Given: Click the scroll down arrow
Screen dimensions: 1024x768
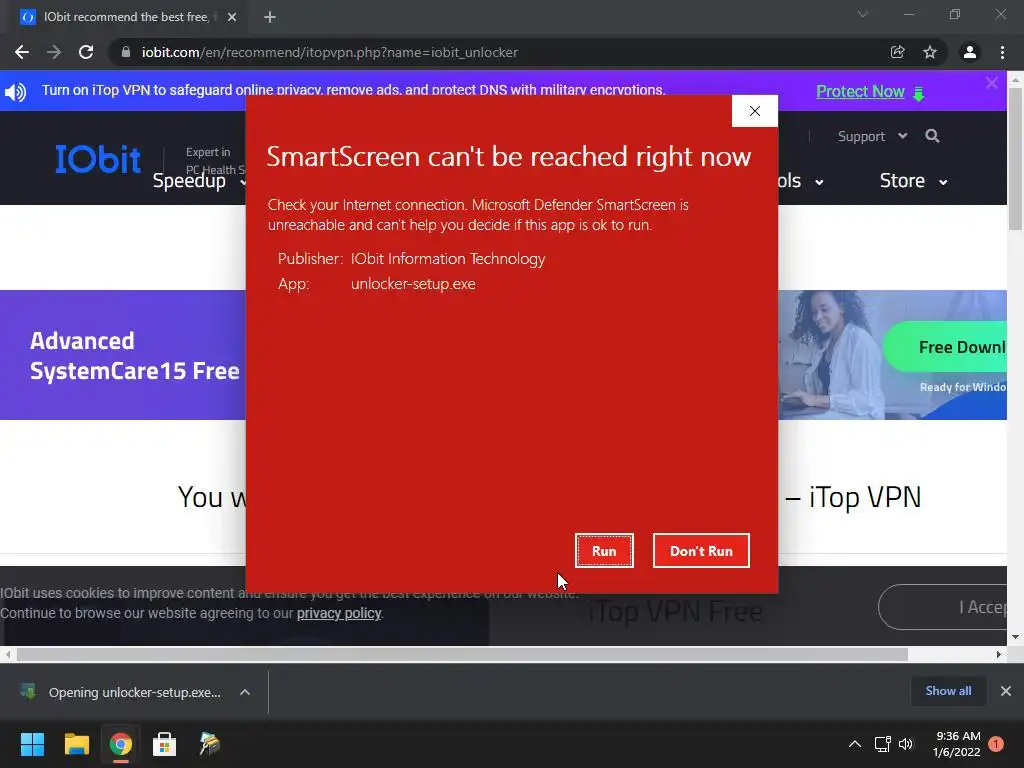Looking at the screenshot, I should (x=1015, y=637).
